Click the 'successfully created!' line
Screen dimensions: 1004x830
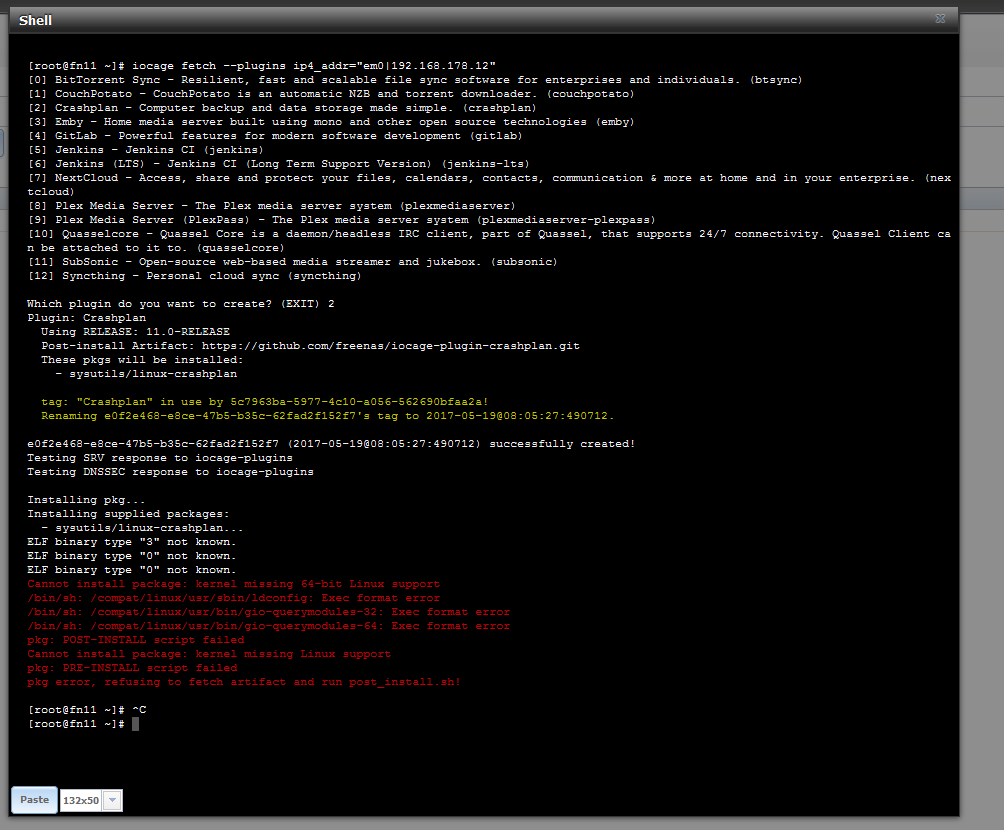click(331, 444)
